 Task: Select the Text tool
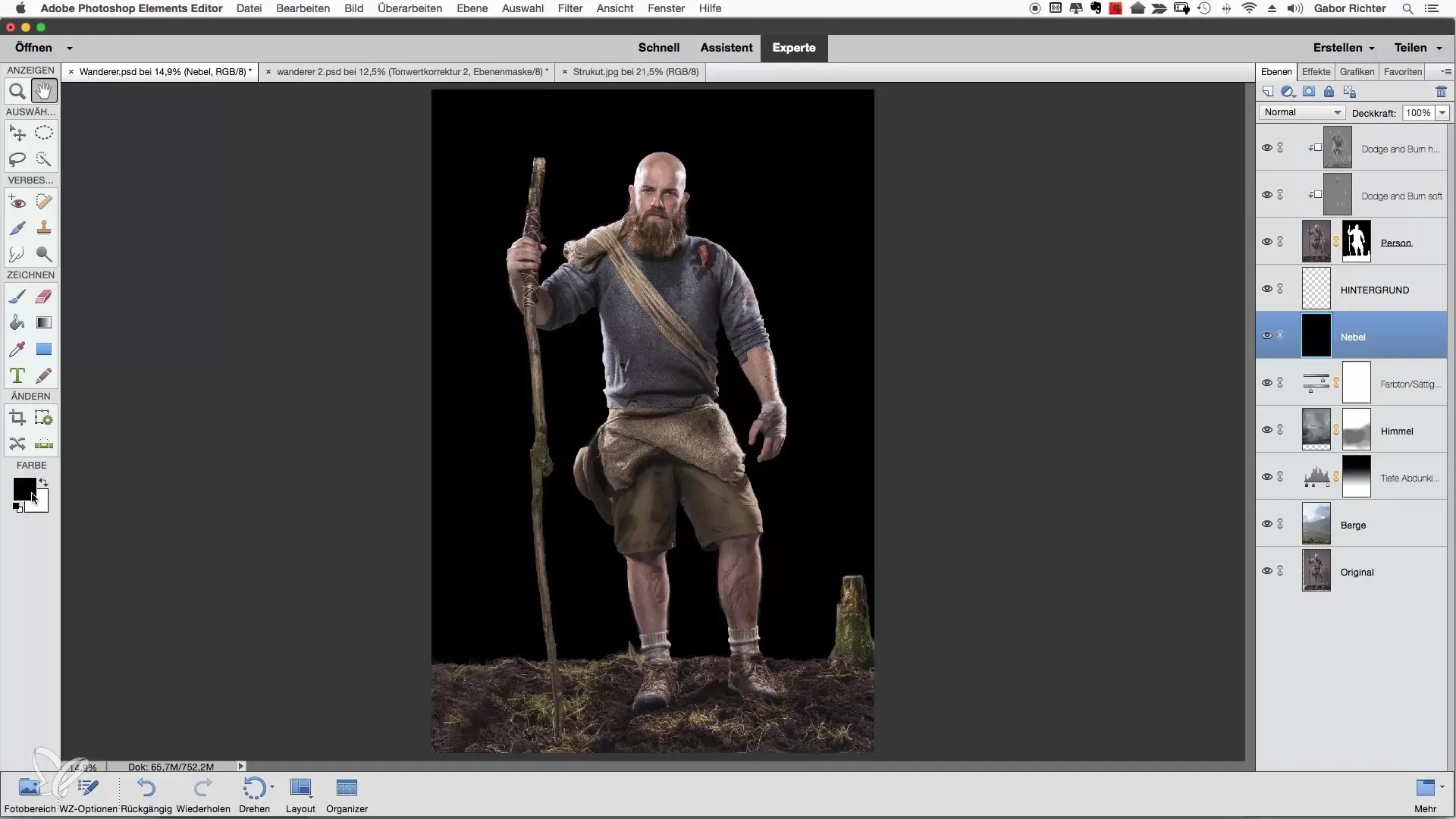click(x=17, y=375)
